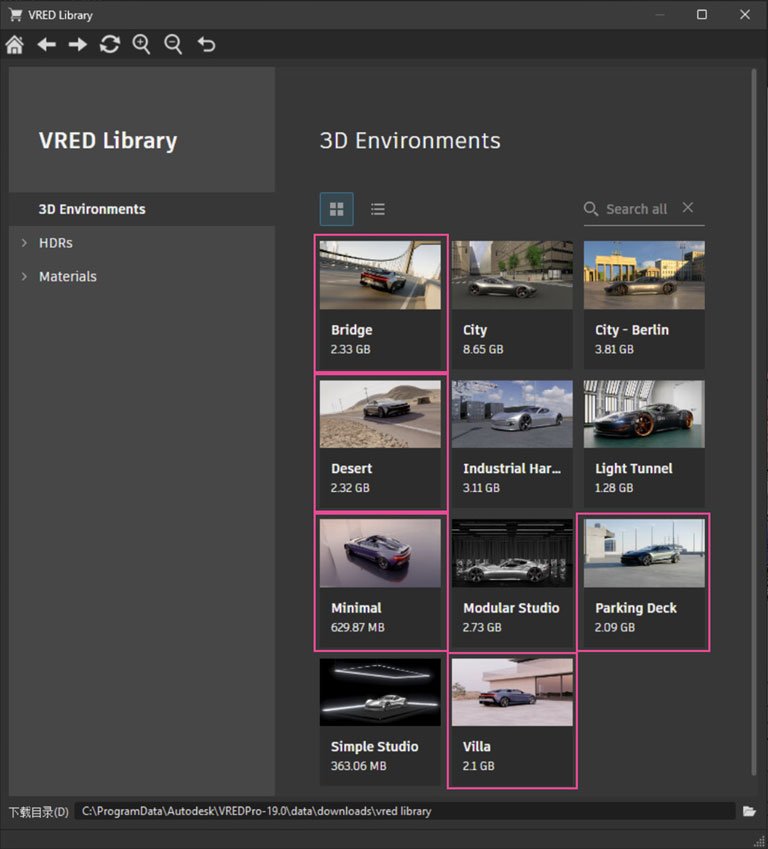Click the search magnifier icon
Image resolution: width=768 pixels, height=849 pixels.
tap(591, 209)
